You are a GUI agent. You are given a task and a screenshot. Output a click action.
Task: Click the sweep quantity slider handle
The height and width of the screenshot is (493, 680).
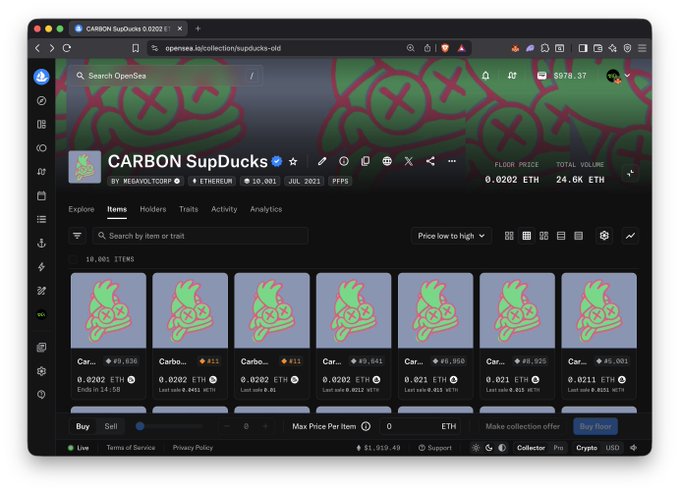(x=140, y=426)
